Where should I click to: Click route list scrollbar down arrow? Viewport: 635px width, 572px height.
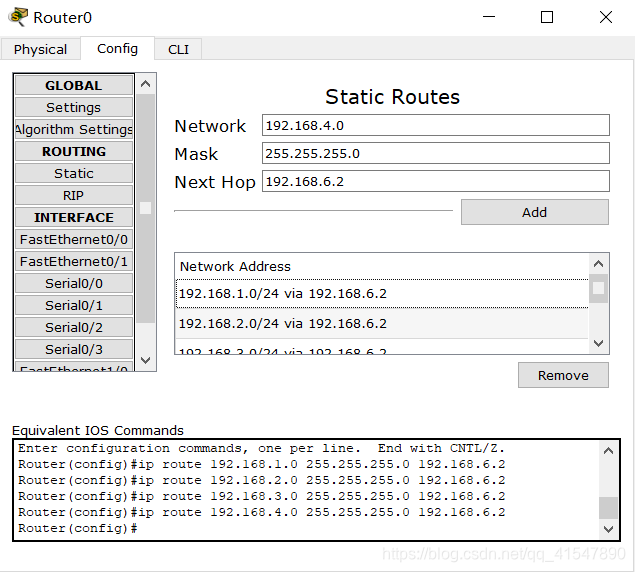click(598, 343)
